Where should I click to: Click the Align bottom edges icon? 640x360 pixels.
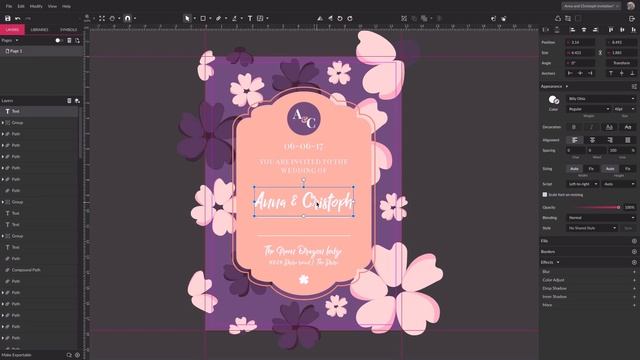coord(633,30)
